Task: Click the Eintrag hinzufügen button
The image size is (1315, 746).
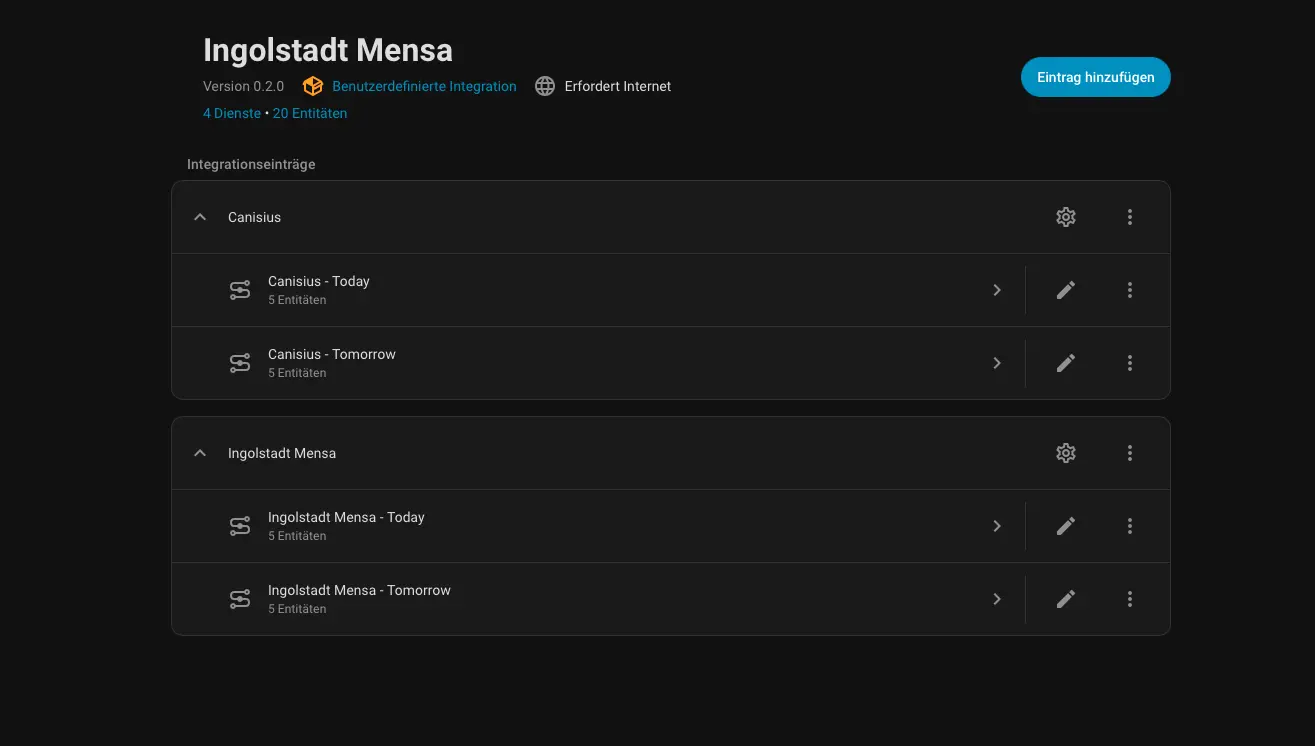Action: pyautogui.click(x=1095, y=77)
